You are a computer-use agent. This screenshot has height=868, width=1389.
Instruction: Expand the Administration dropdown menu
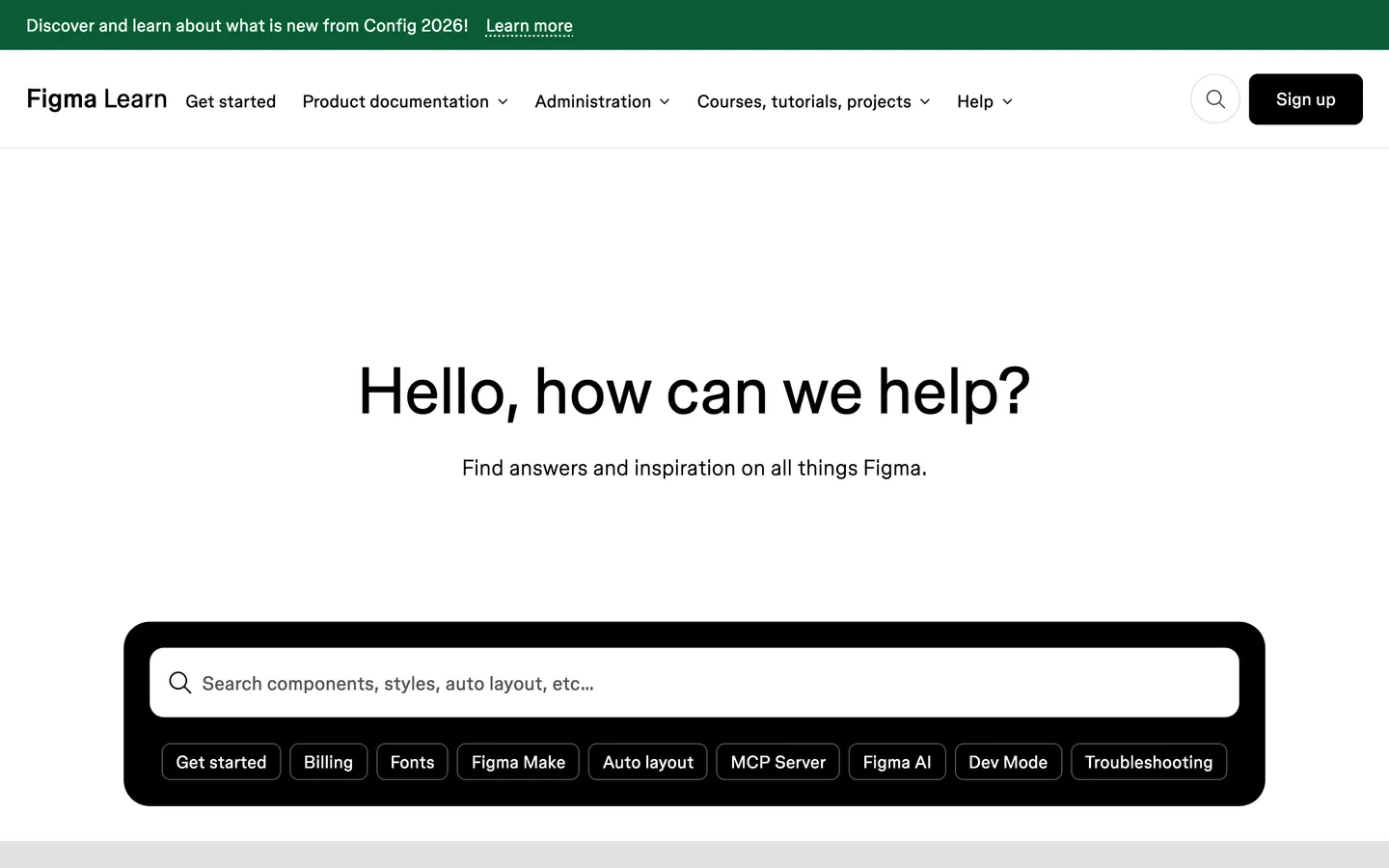point(602,101)
